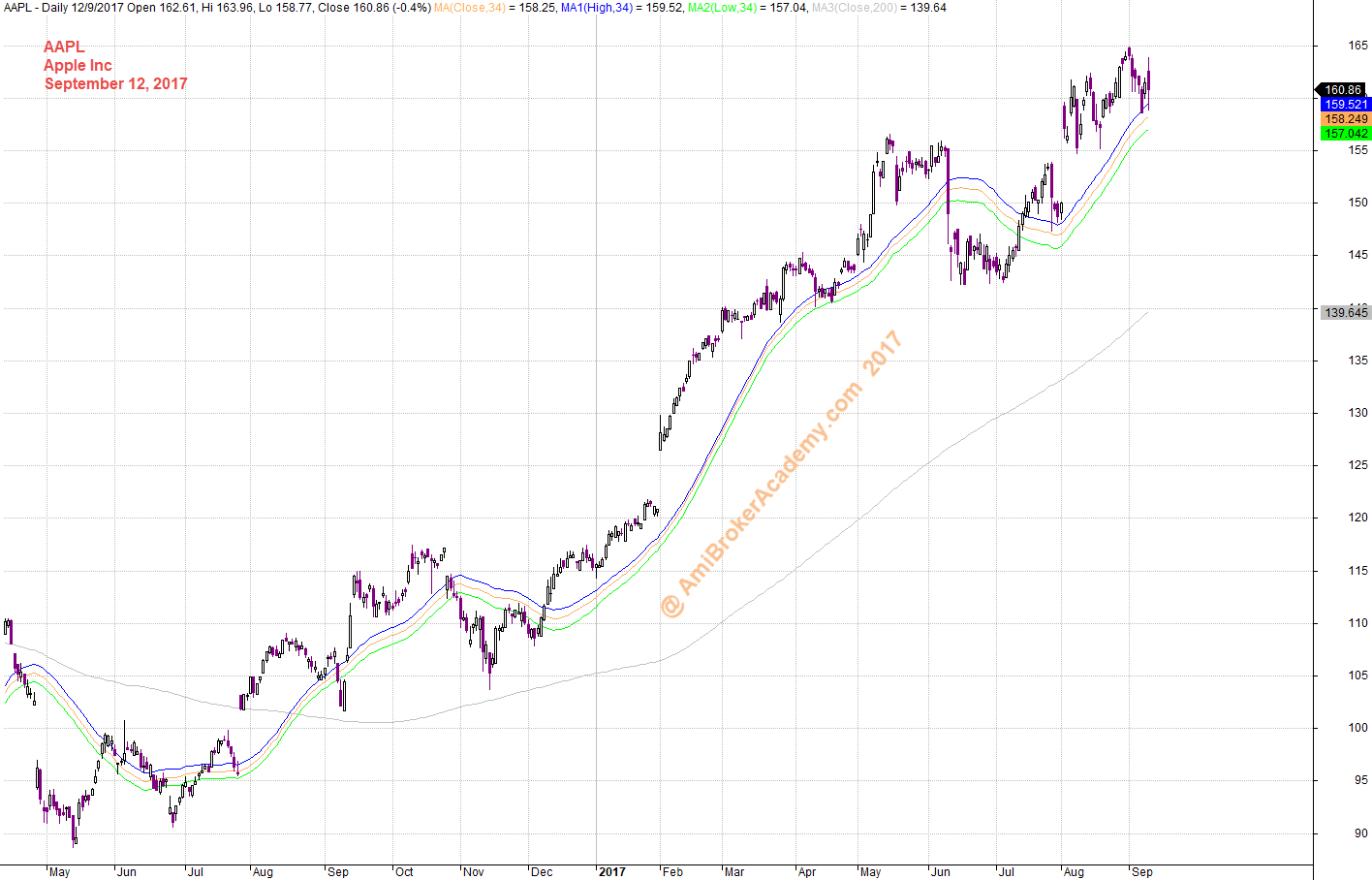Screen dimensions: 1372x880
Task: Click the green 157.042 value label
Action: (x=1346, y=134)
